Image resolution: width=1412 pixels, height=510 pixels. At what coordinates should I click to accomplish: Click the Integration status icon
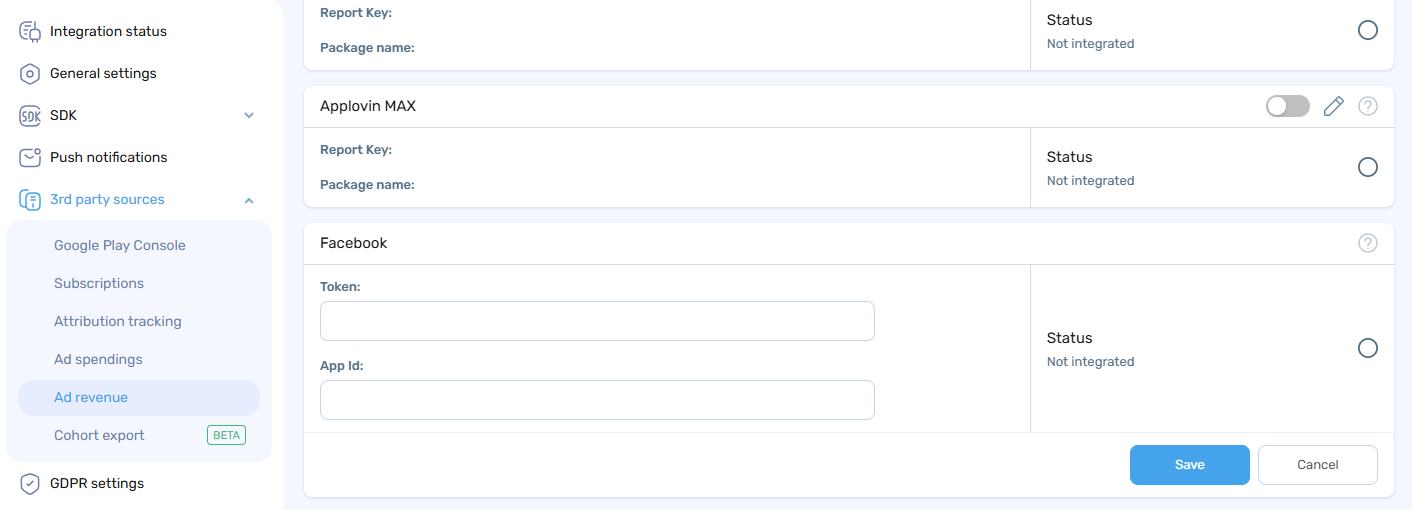click(x=30, y=31)
